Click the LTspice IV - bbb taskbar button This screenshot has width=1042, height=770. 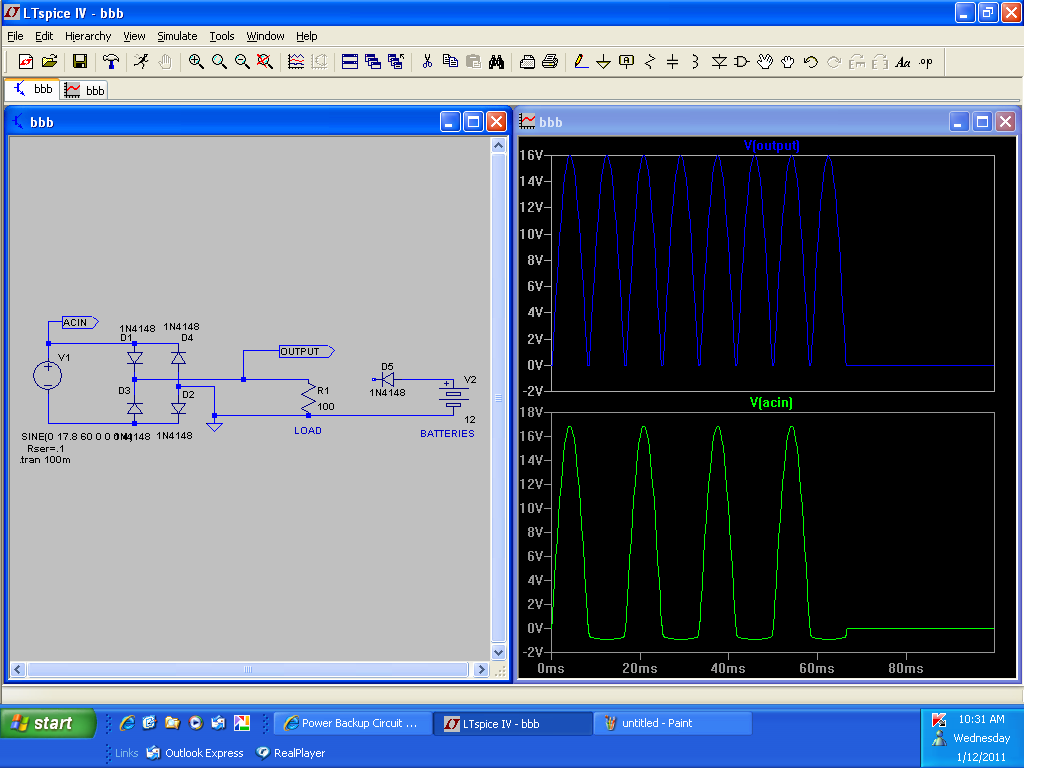pyautogui.click(x=512, y=723)
